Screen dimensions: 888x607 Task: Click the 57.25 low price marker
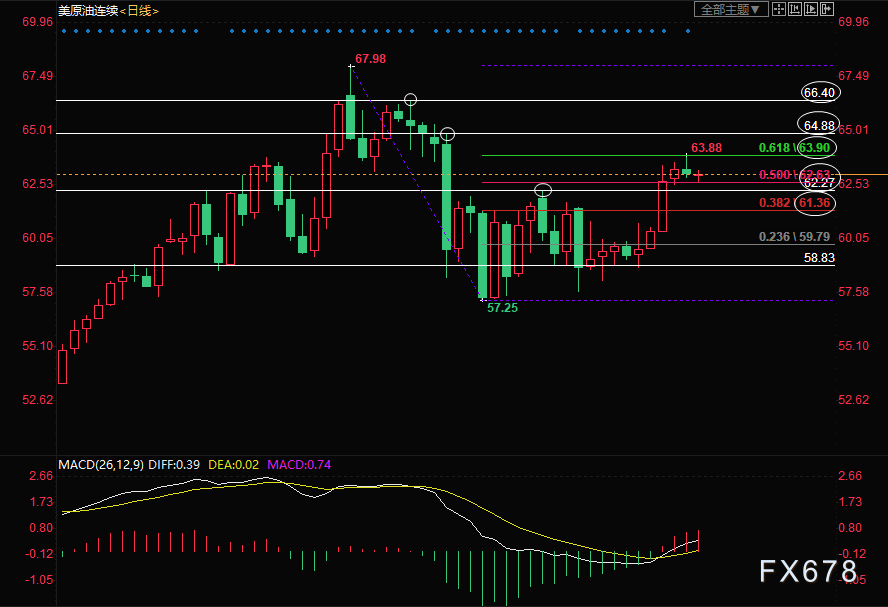pyautogui.click(x=502, y=309)
